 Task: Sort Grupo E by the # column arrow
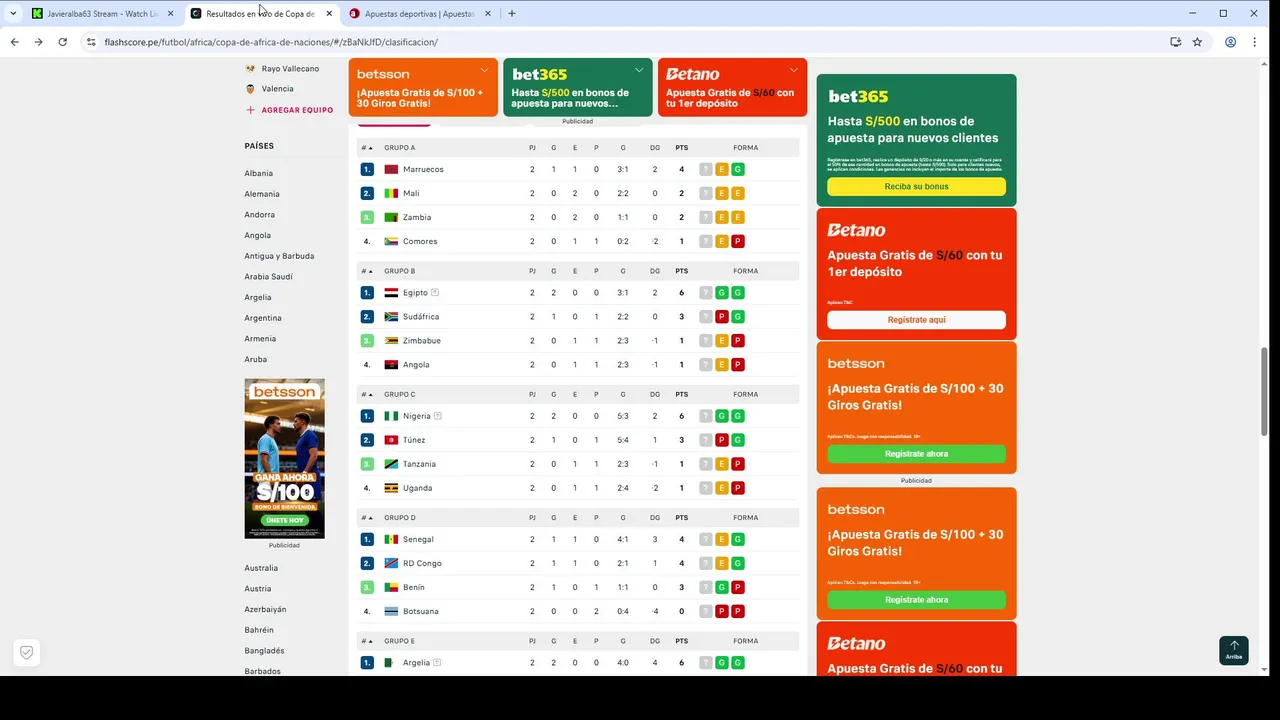click(x=367, y=641)
